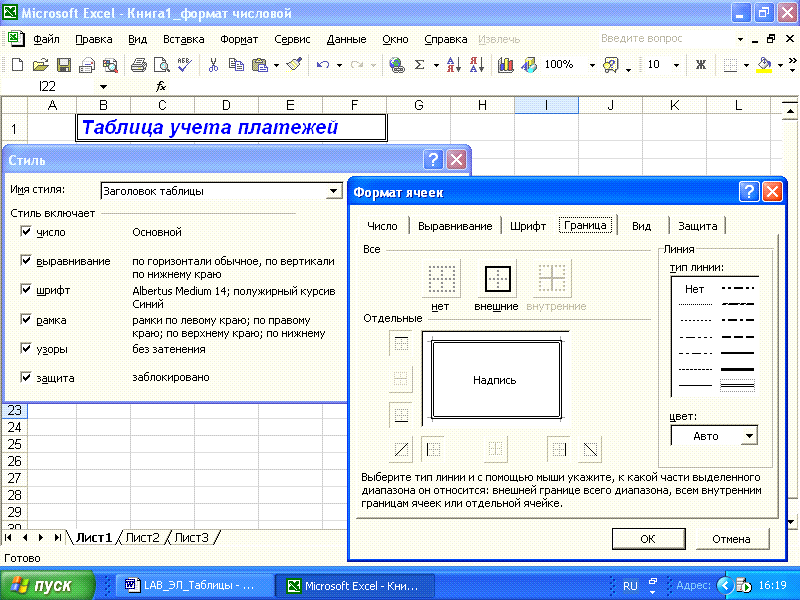
Task: Toggle the right border button
Action: 559,449
